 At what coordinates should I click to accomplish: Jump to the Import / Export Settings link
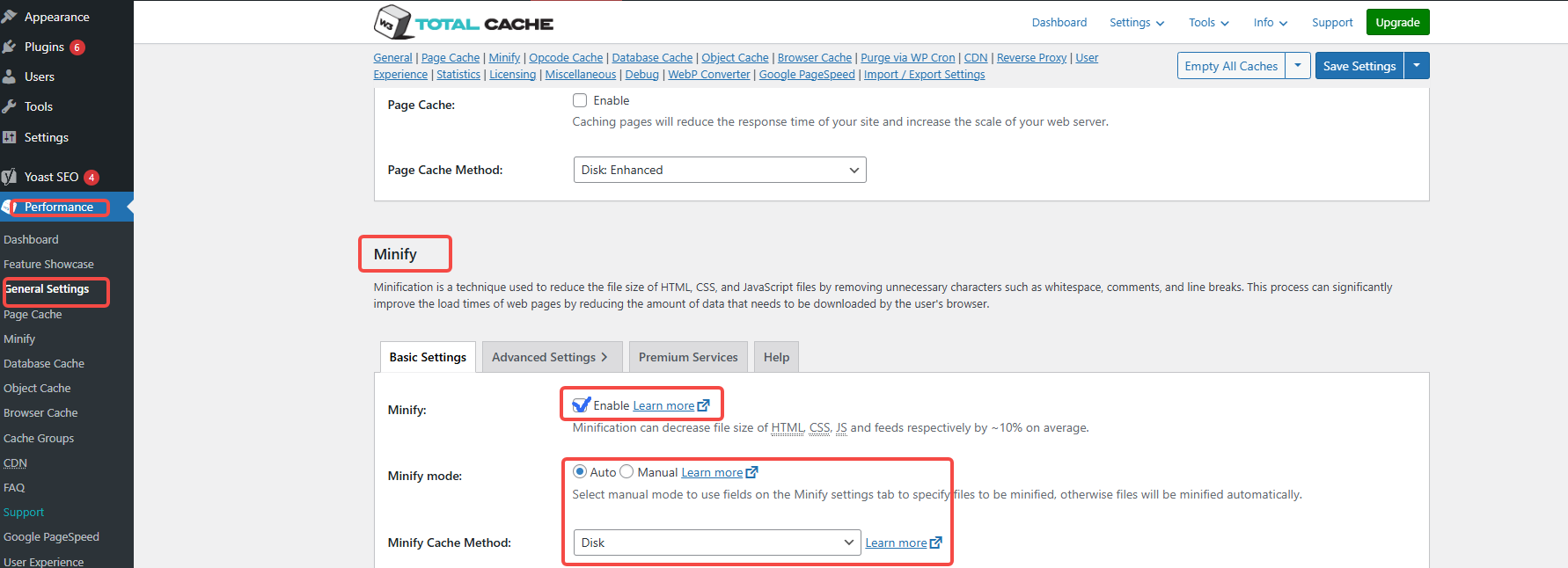[924, 75]
